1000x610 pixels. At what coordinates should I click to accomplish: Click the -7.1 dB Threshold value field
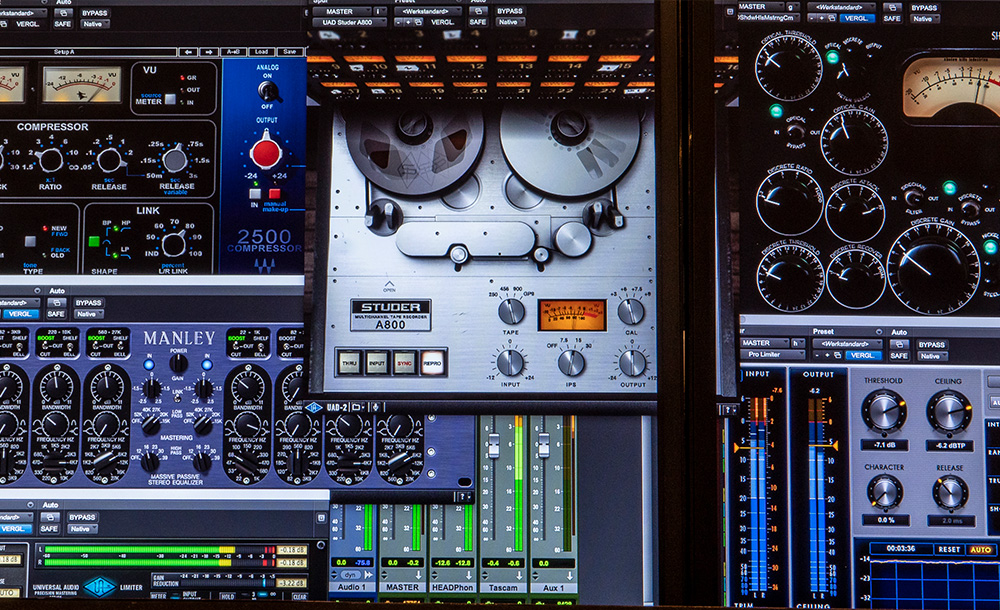pyautogui.click(x=884, y=445)
